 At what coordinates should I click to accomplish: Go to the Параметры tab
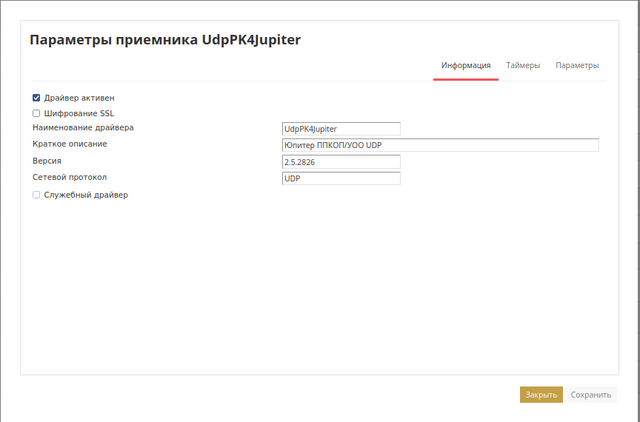(x=577, y=66)
